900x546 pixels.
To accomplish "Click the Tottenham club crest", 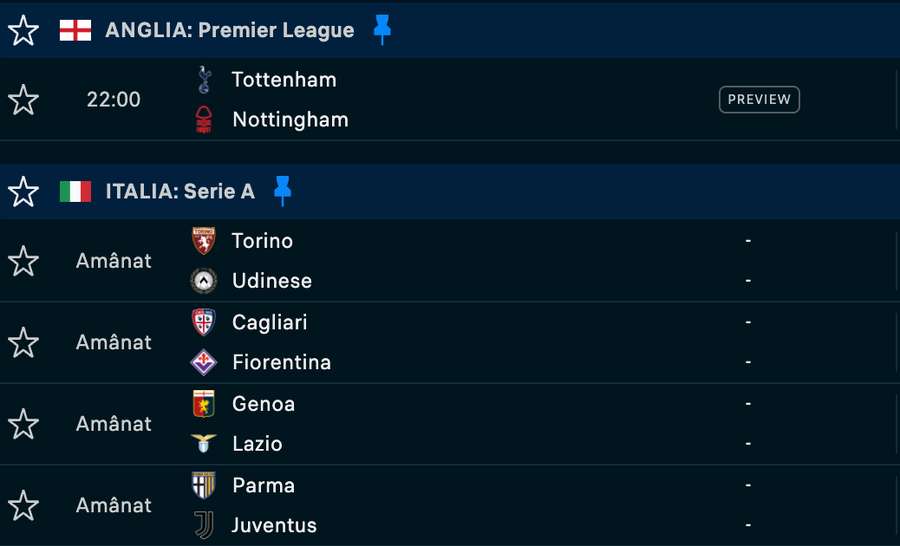I will 204,79.
